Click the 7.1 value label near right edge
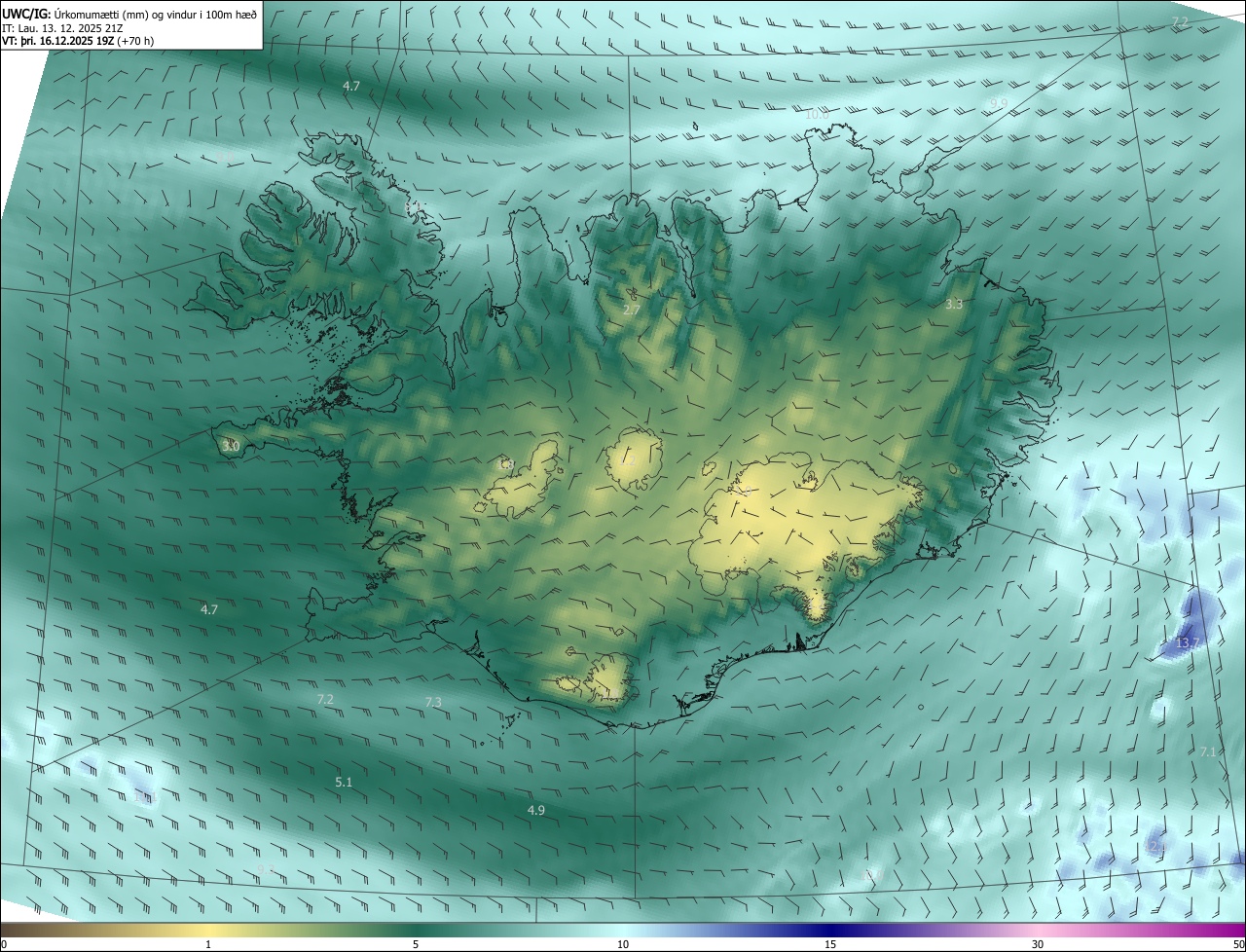 (1208, 751)
